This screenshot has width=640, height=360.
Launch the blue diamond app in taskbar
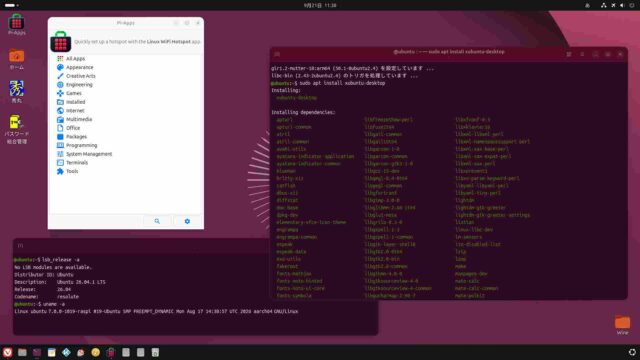coord(66,352)
